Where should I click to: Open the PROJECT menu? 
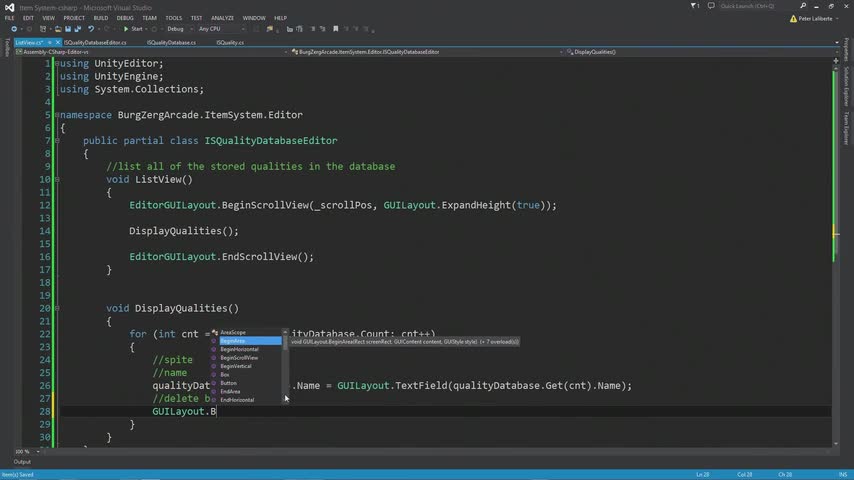pyautogui.click(x=74, y=18)
